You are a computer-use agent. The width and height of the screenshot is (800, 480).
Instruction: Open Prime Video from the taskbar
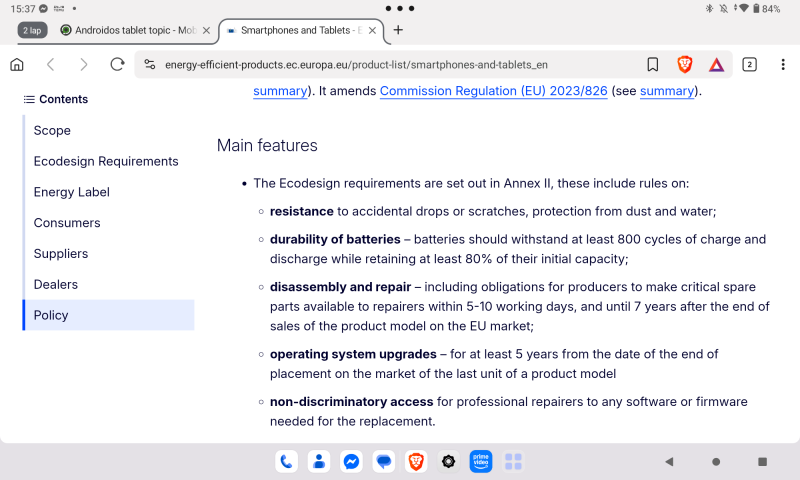(x=481, y=462)
